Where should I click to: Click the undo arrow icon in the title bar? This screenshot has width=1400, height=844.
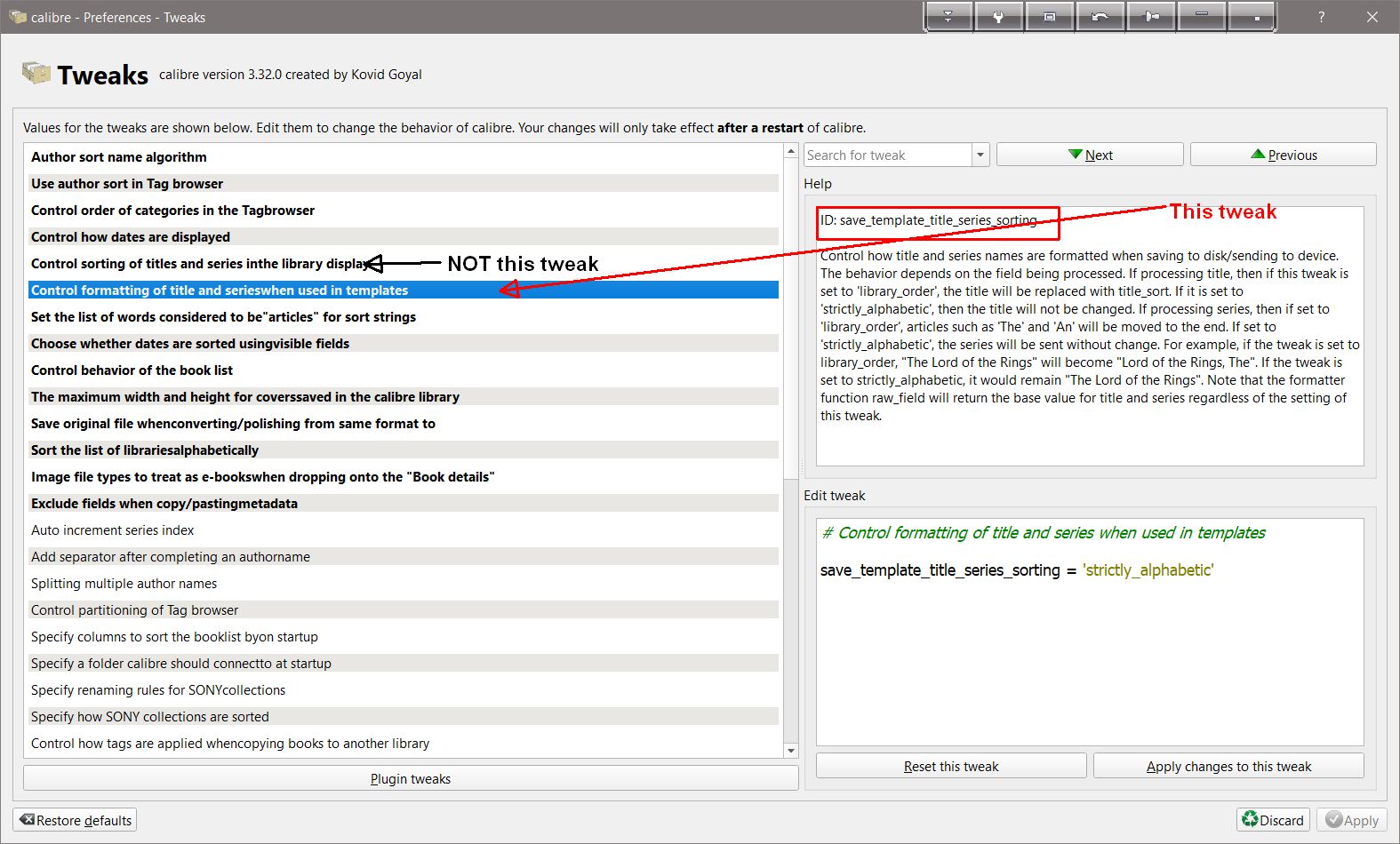(x=1100, y=17)
